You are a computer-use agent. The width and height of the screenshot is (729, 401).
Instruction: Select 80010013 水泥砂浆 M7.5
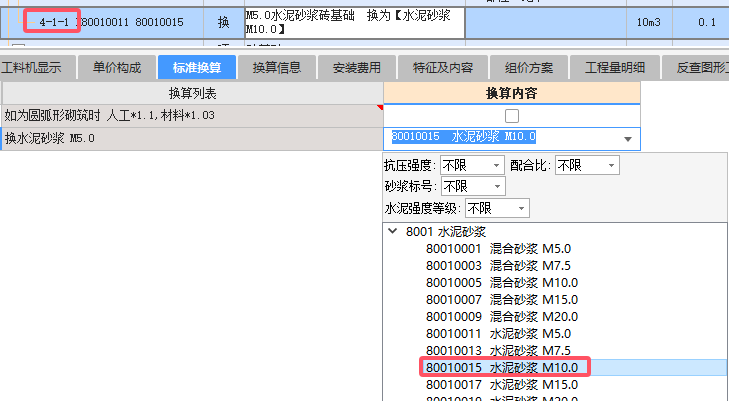point(498,351)
